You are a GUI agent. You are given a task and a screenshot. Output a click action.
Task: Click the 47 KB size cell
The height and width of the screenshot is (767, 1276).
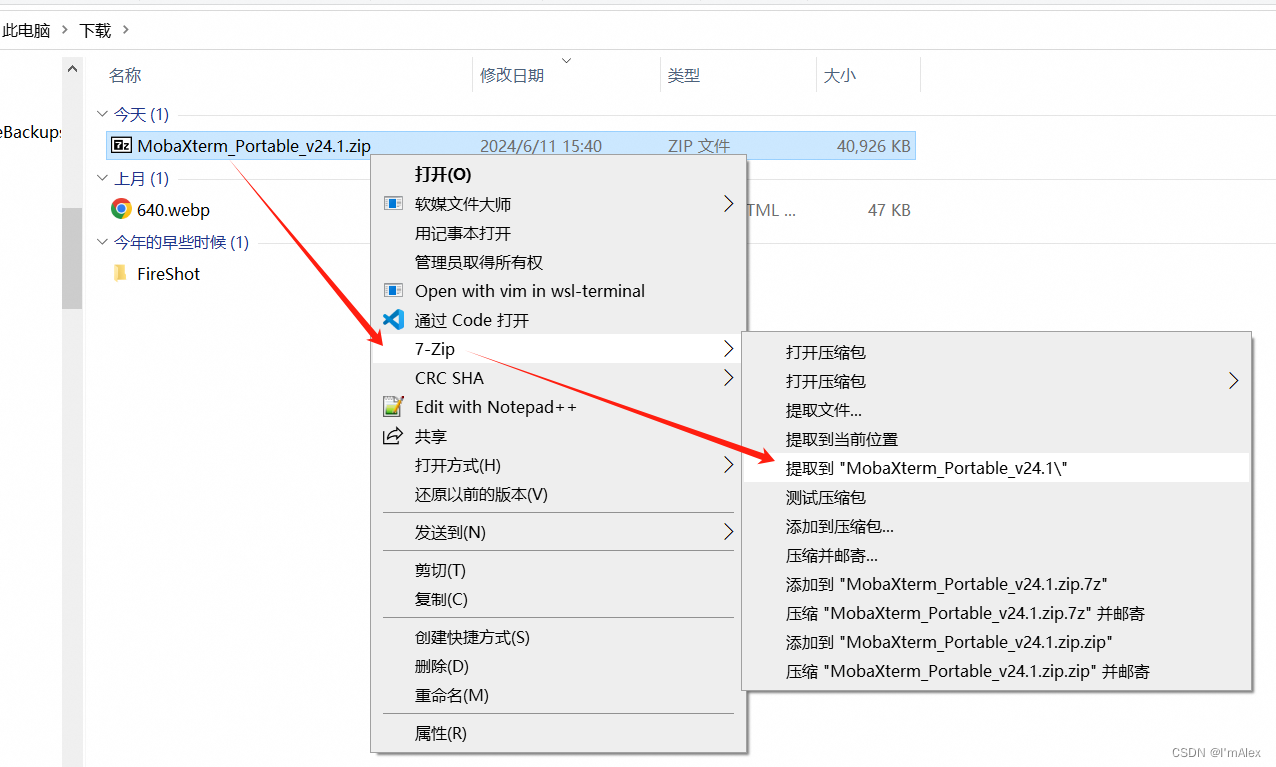(889, 210)
